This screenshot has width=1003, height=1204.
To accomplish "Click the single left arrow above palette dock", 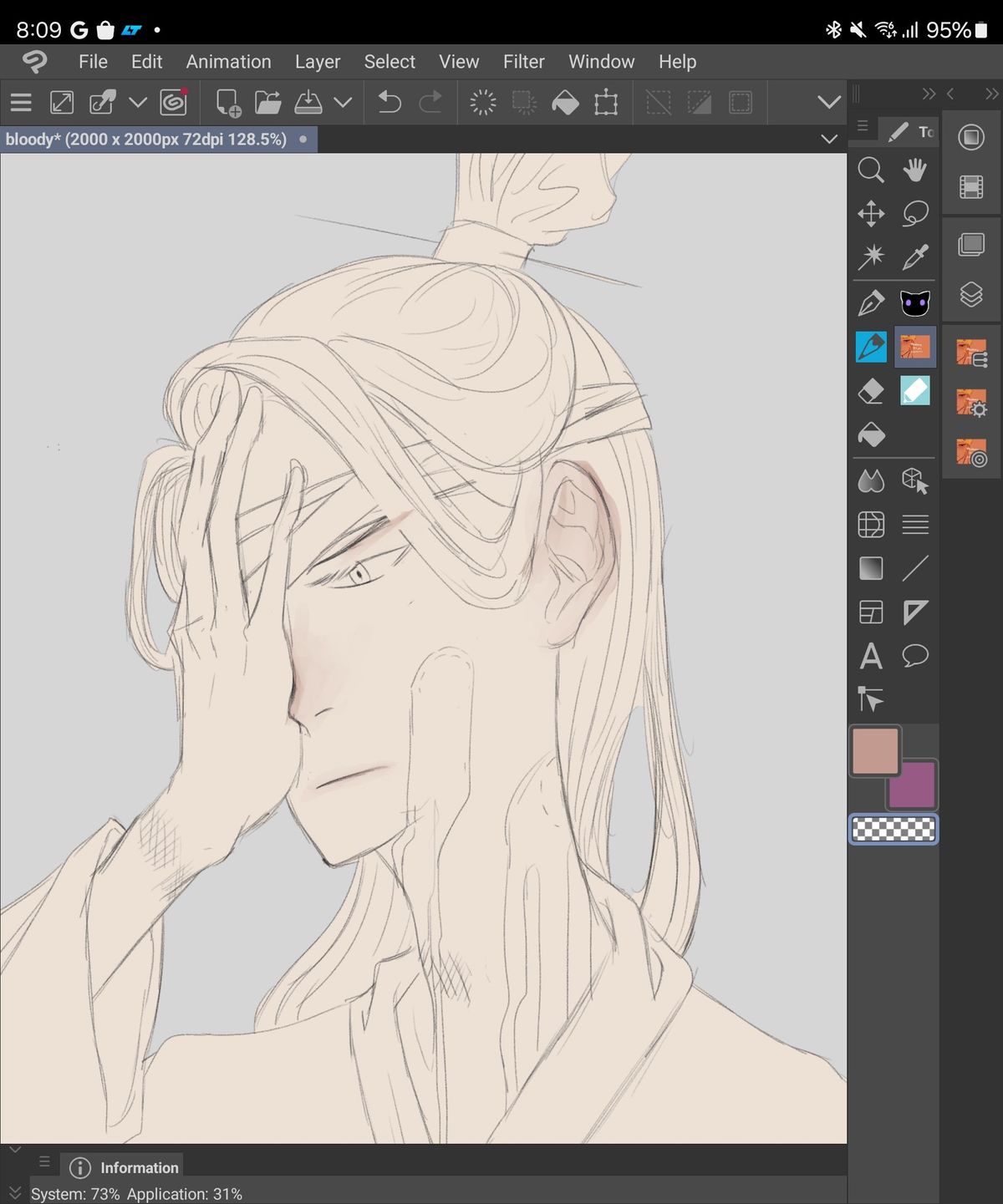I will (950, 94).
